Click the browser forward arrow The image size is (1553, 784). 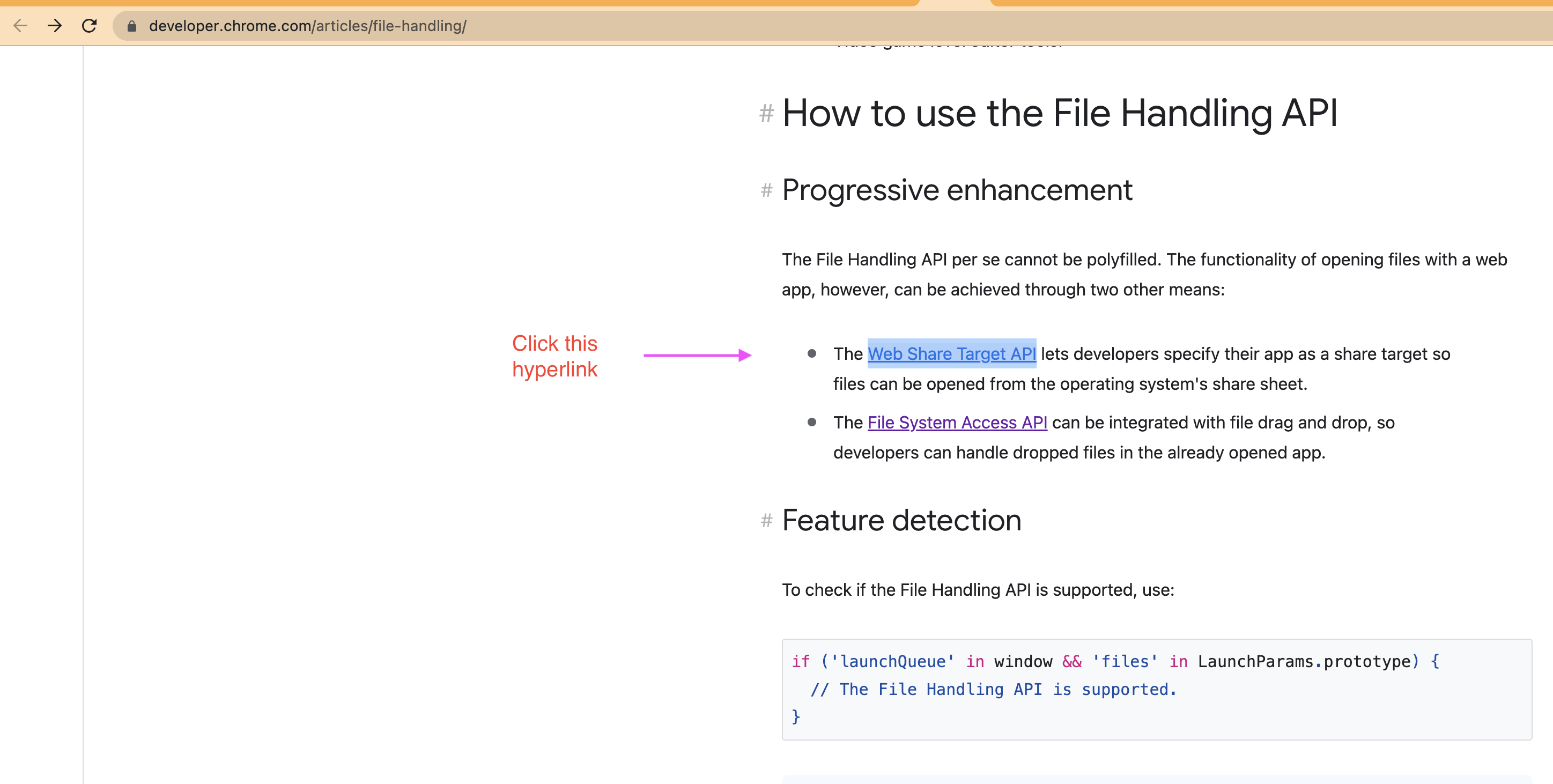click(55, 26)
